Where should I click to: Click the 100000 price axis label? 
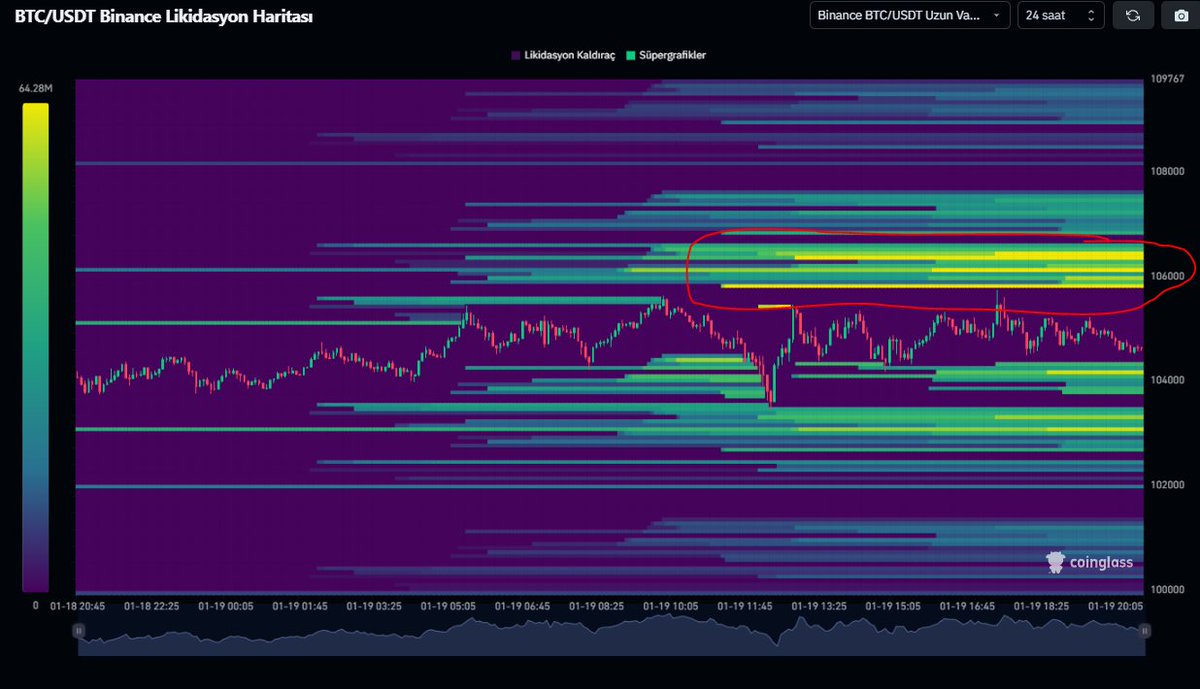coord(1167,589)
